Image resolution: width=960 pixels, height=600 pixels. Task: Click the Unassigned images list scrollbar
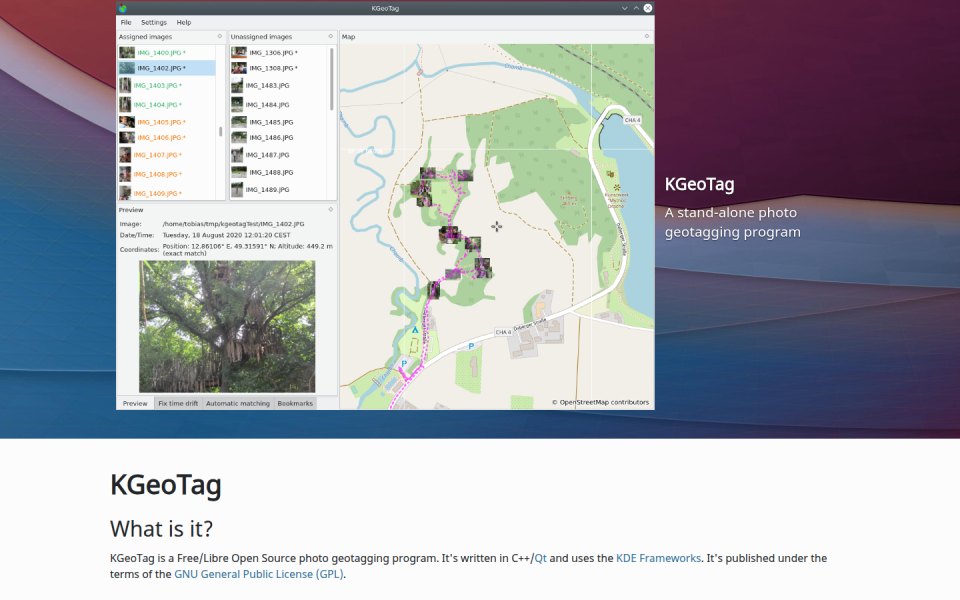[332, 79]
